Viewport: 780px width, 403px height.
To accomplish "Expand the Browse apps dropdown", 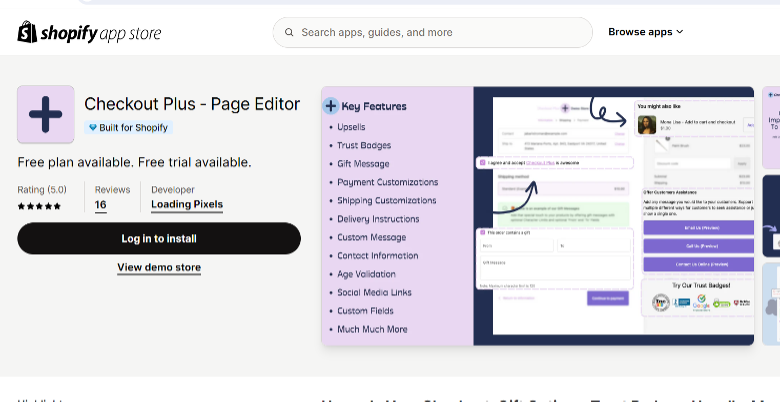I will (x=646, y=32).
